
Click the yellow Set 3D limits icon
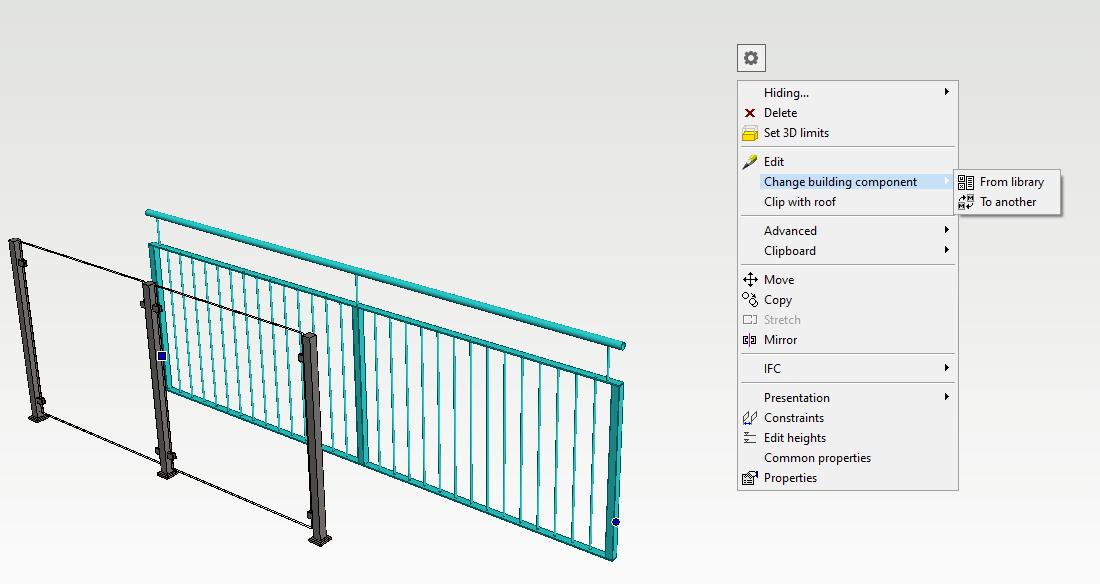(750, 133)
